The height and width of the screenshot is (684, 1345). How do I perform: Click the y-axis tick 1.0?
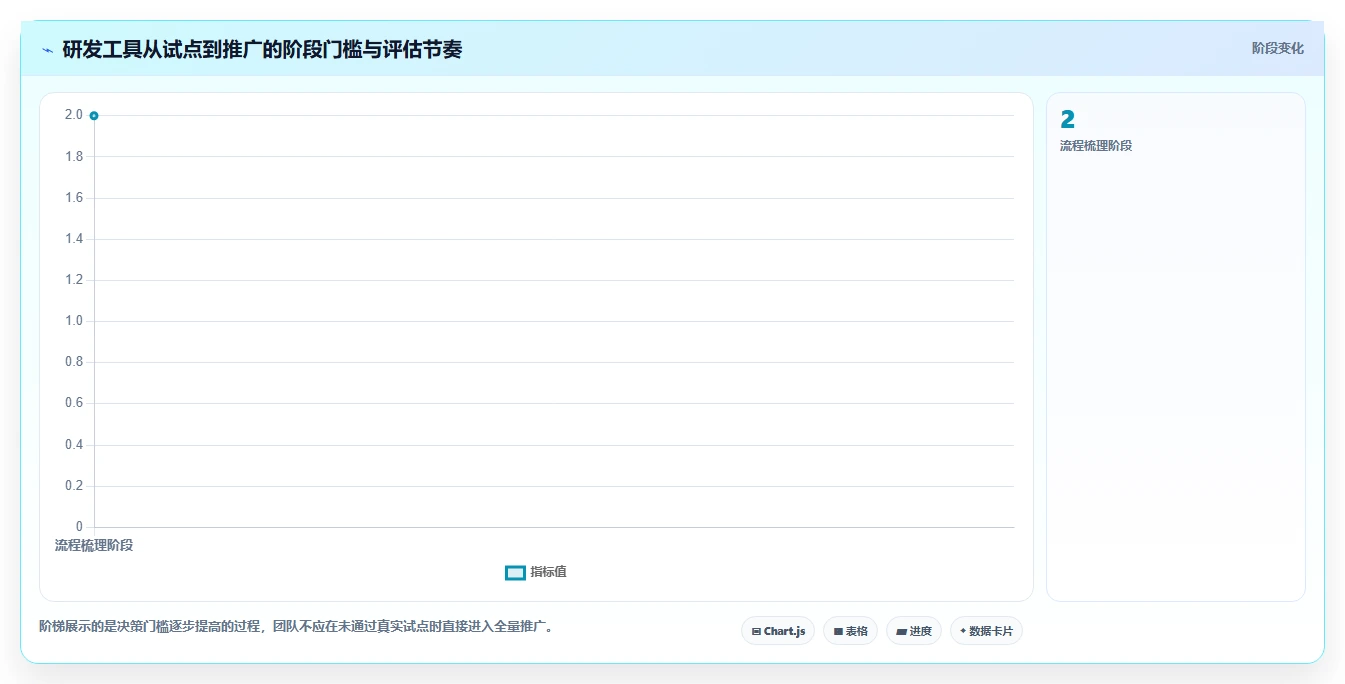tap(74, 321)
